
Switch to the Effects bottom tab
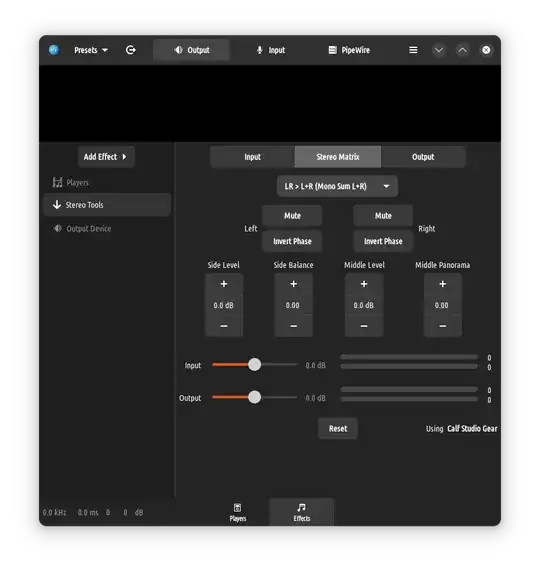pyautogui.click(x=302, y=512)
